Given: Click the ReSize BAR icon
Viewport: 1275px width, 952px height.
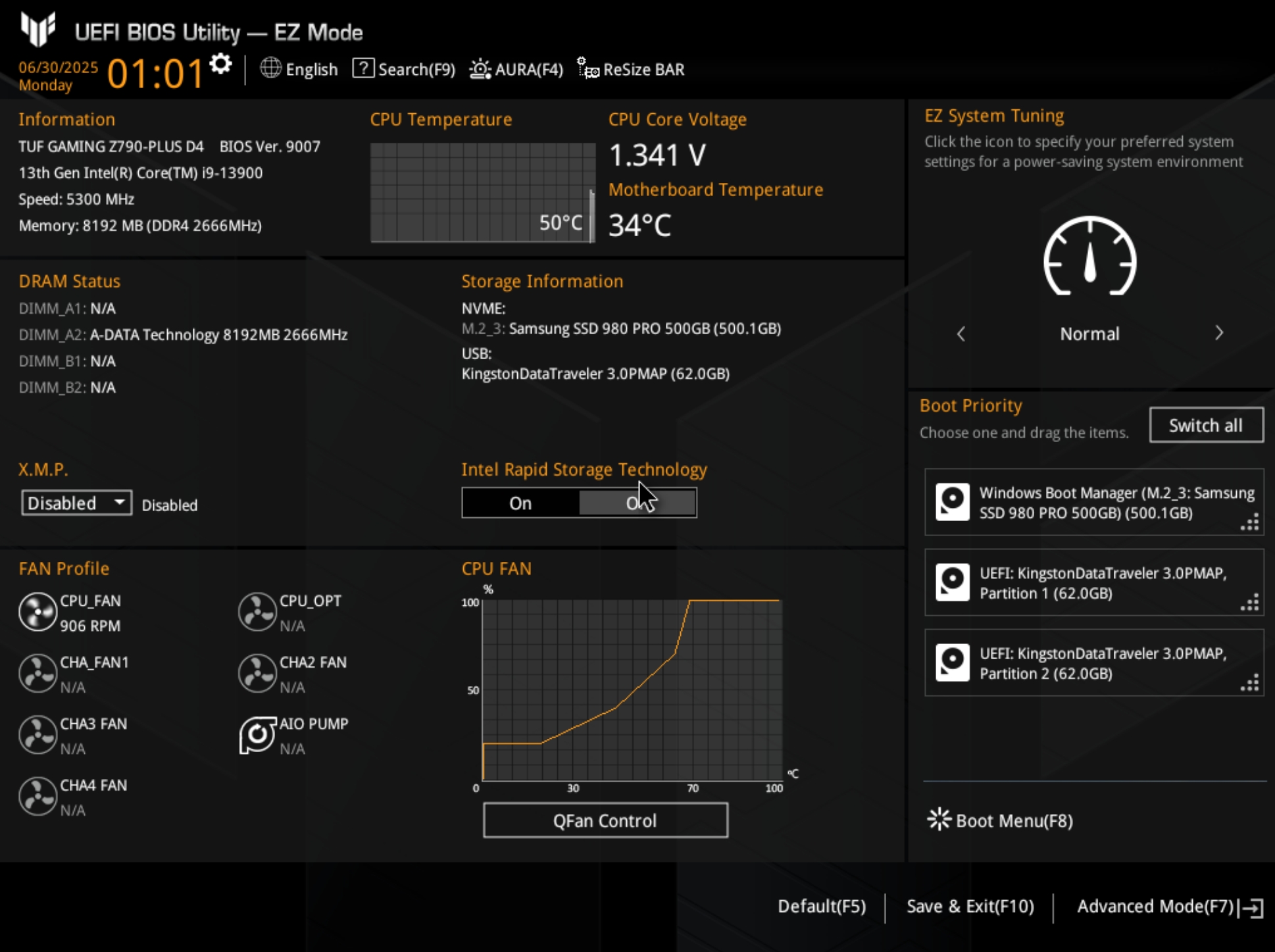Looking at the screenshot, I should click(x=588, y=68).
